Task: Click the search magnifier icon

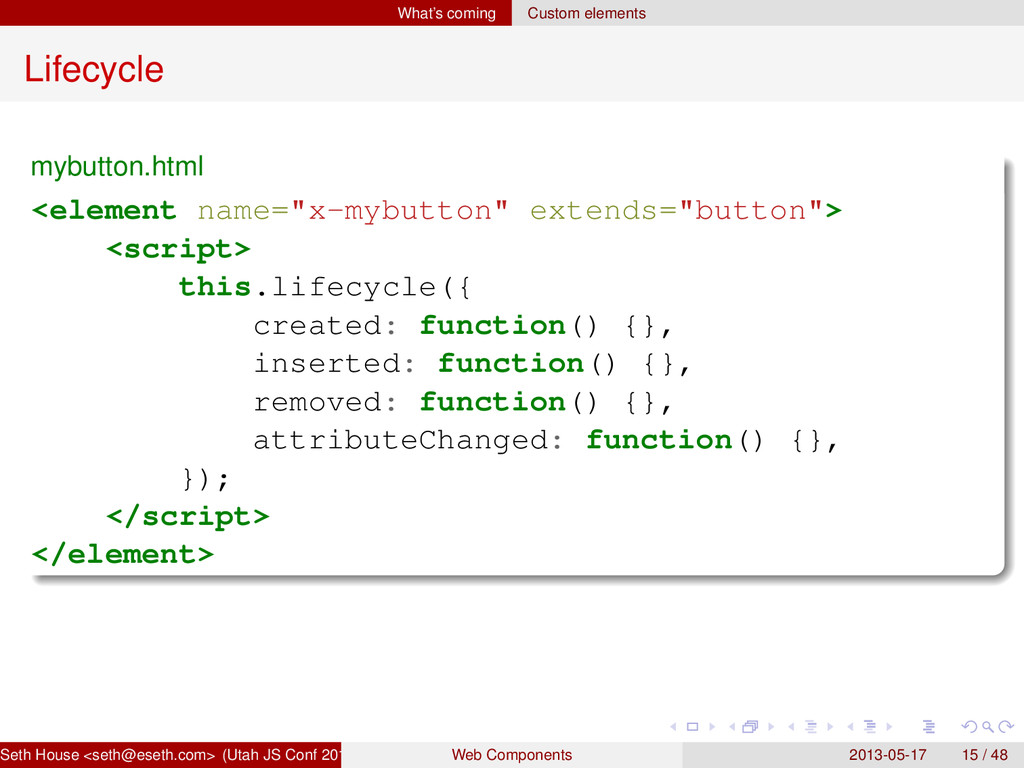Action: click(988, 726)
